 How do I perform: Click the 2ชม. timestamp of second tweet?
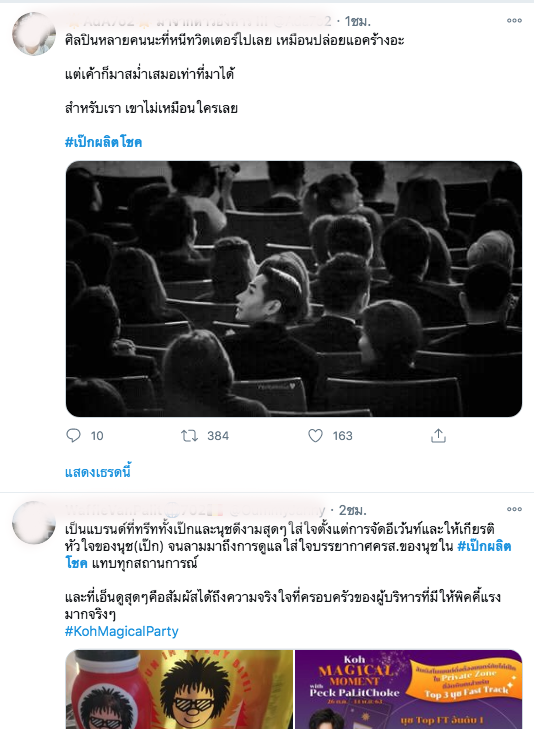coord(352,510)
